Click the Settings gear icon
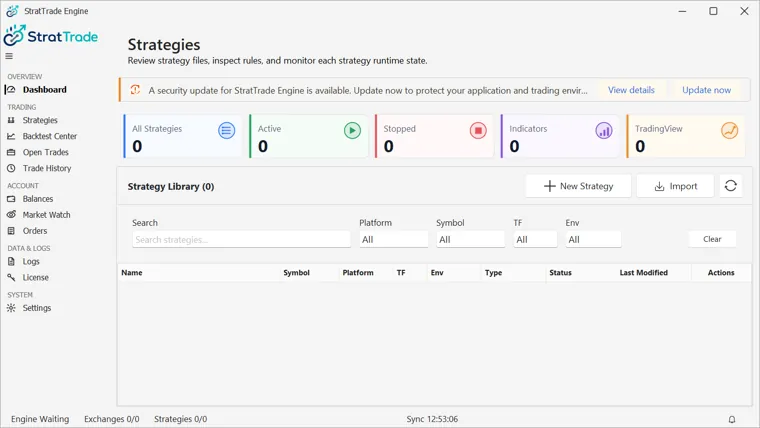 [11, 308]
